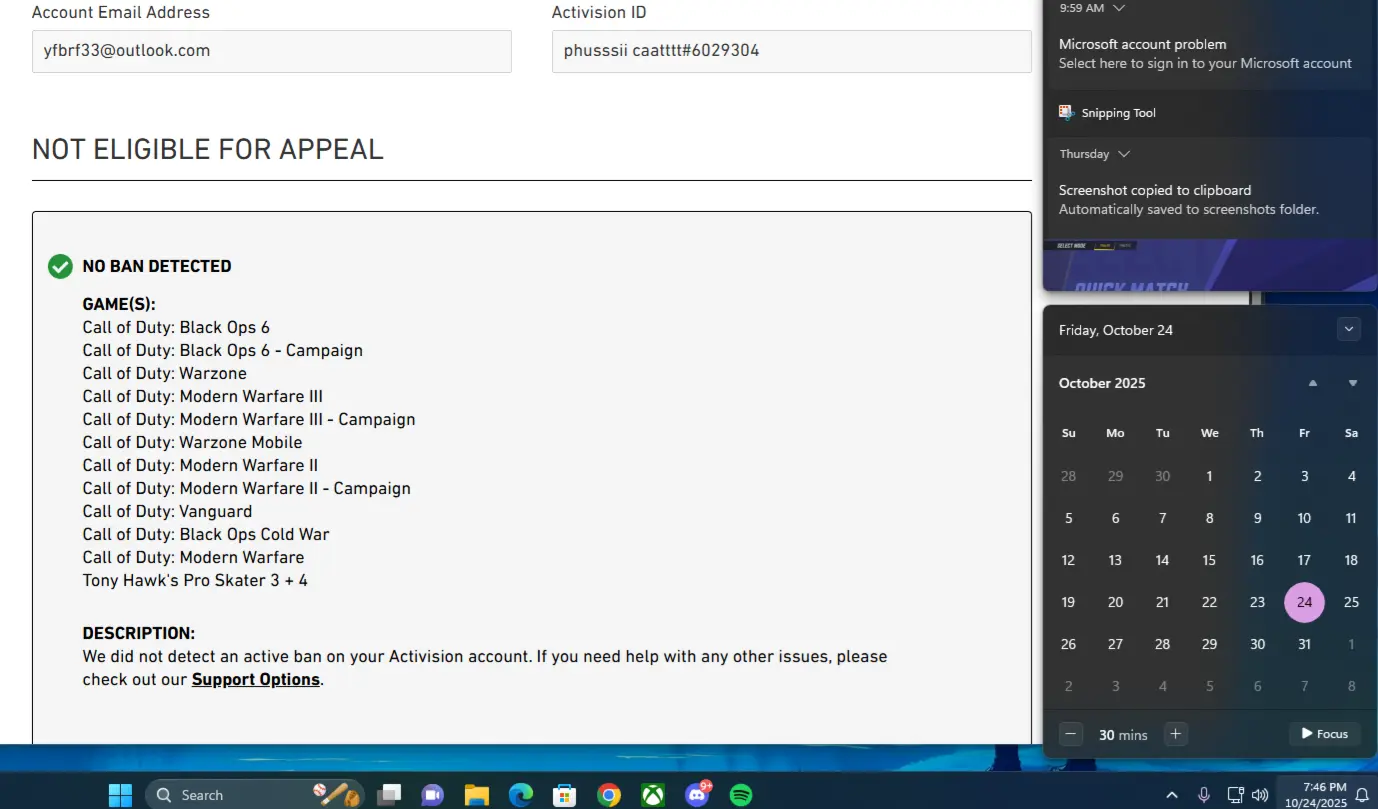Click the NOT ELIGIBLE FOR APPEAL heading
Viewport: 1378px width, 809px height.
[x=208, y=149]
